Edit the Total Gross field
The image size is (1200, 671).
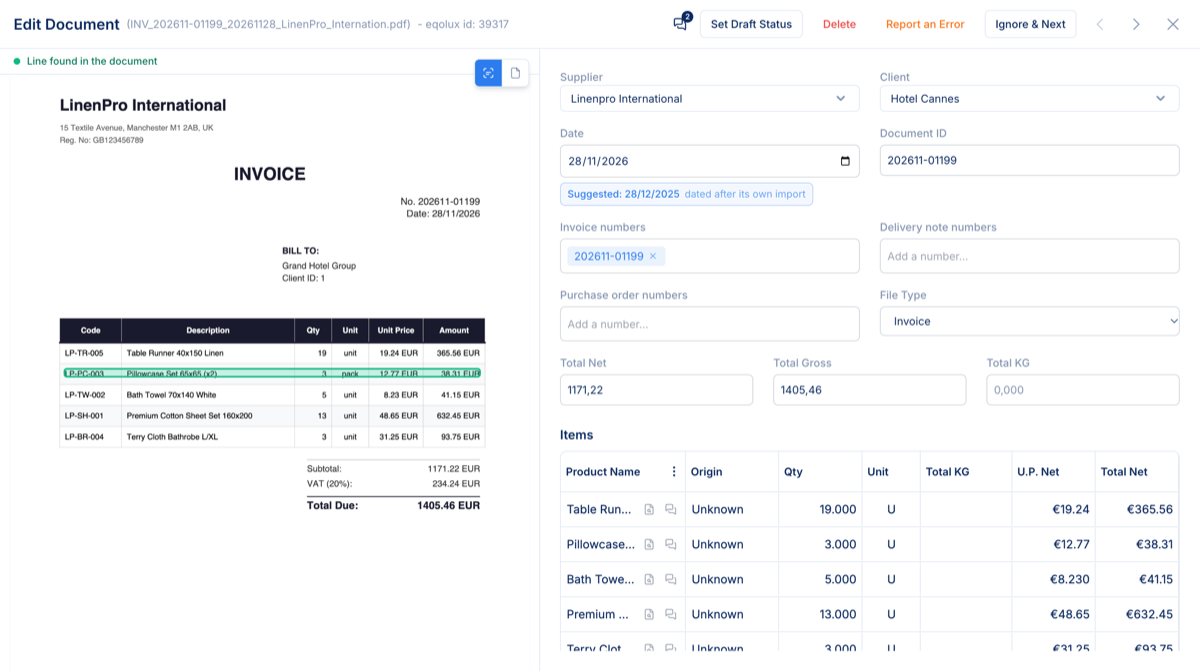click(870, 390)
